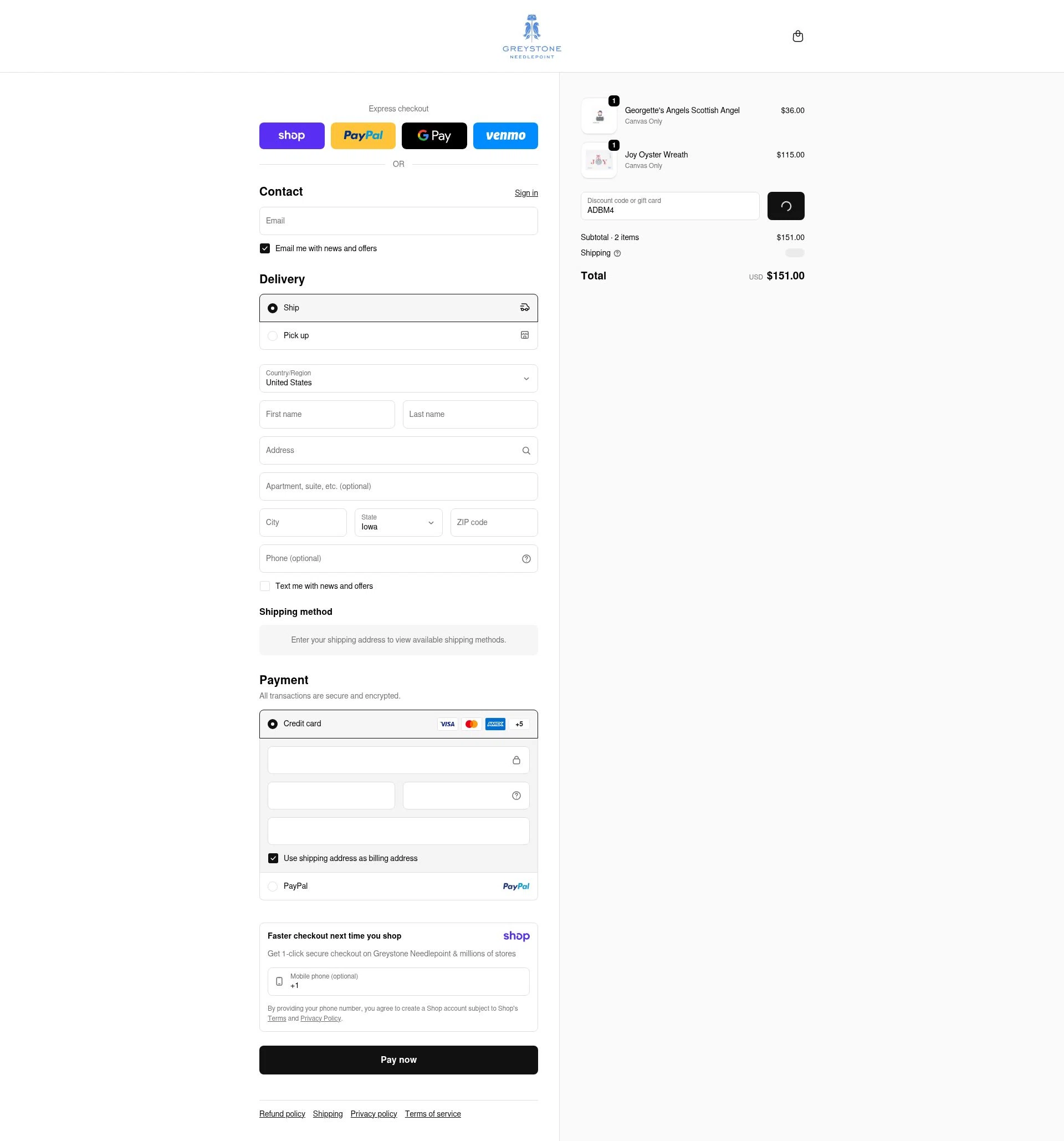
Task: Open the shopping bag cart icon
Action: [x=797, y=36]
